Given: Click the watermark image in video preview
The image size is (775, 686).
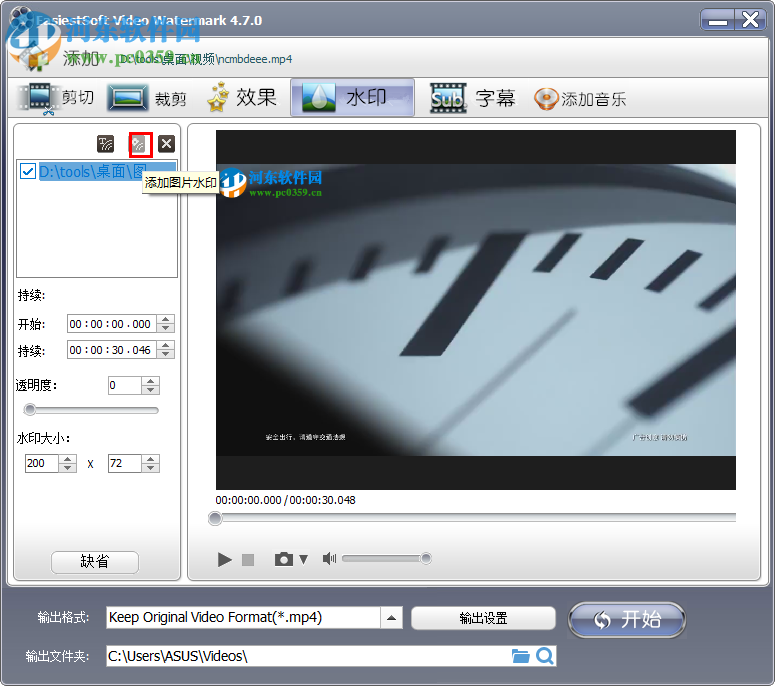Looking at the screenshot, I should (270, 183).
